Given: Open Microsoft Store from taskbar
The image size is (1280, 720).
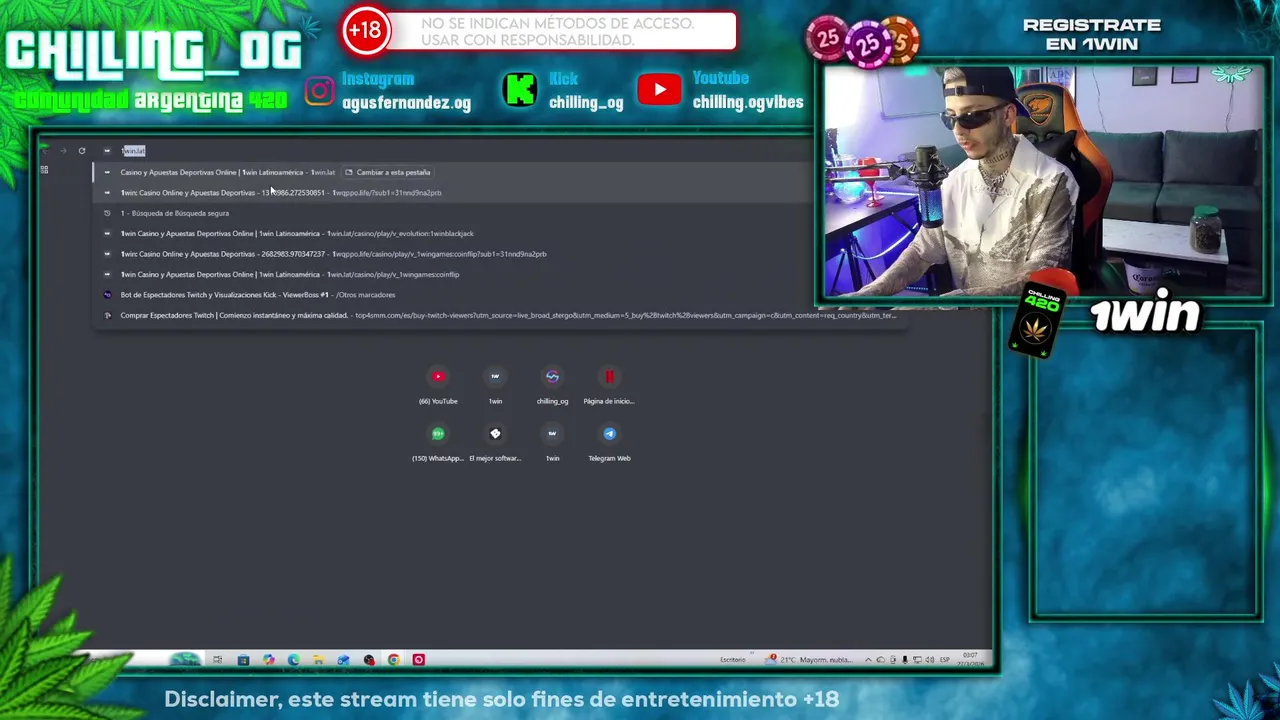Looking at the screenshot, I should click(243, 660).
